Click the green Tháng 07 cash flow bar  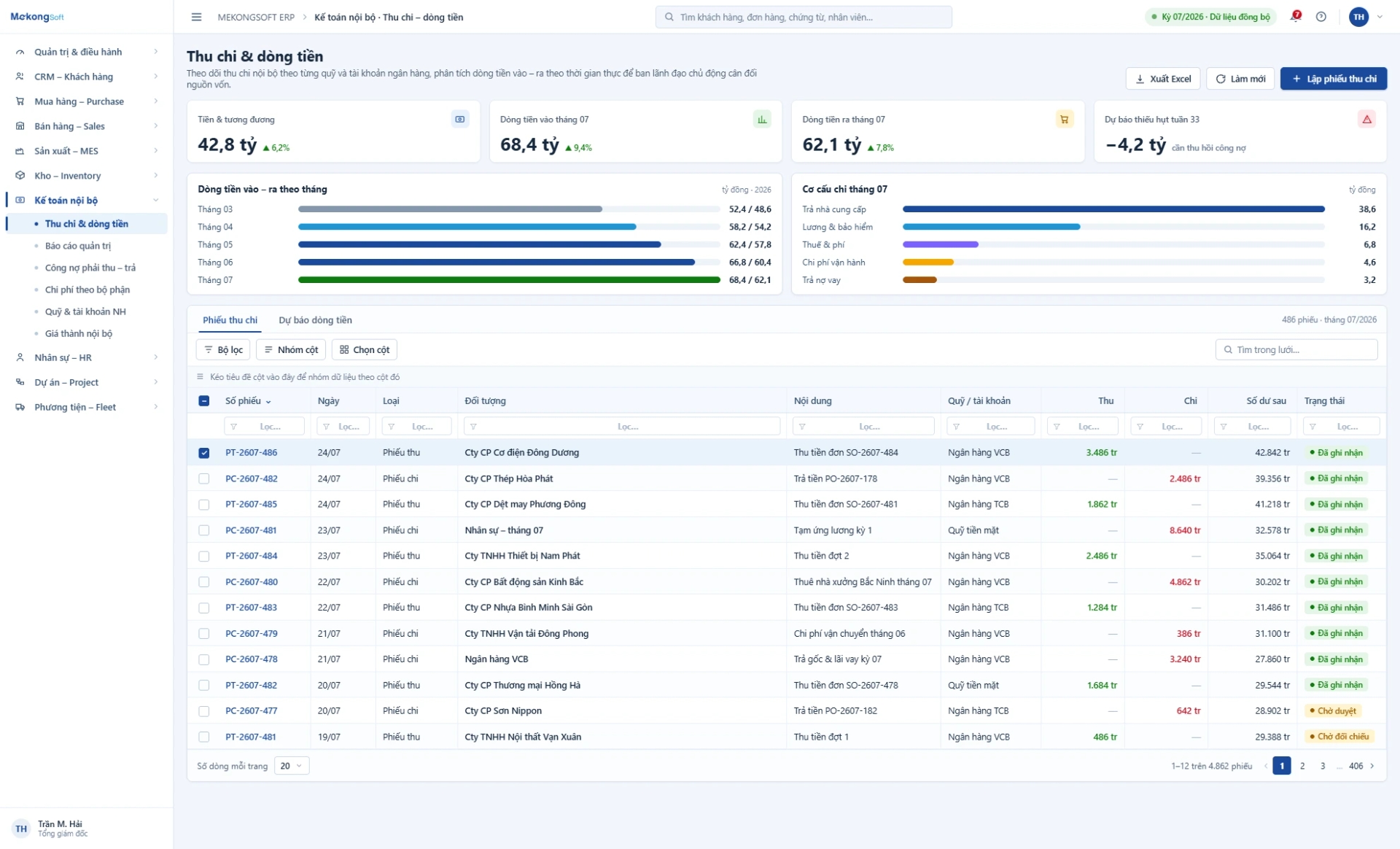[x=509, y=280]
